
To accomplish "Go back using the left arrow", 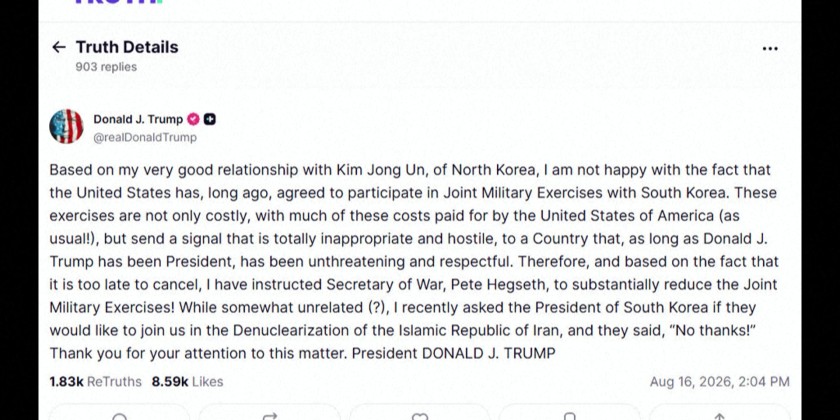I will [x=58, y=48].
